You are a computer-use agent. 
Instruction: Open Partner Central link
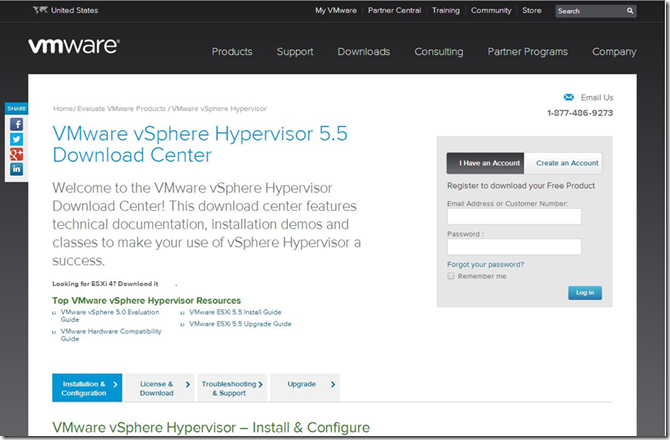coord(394,10)
